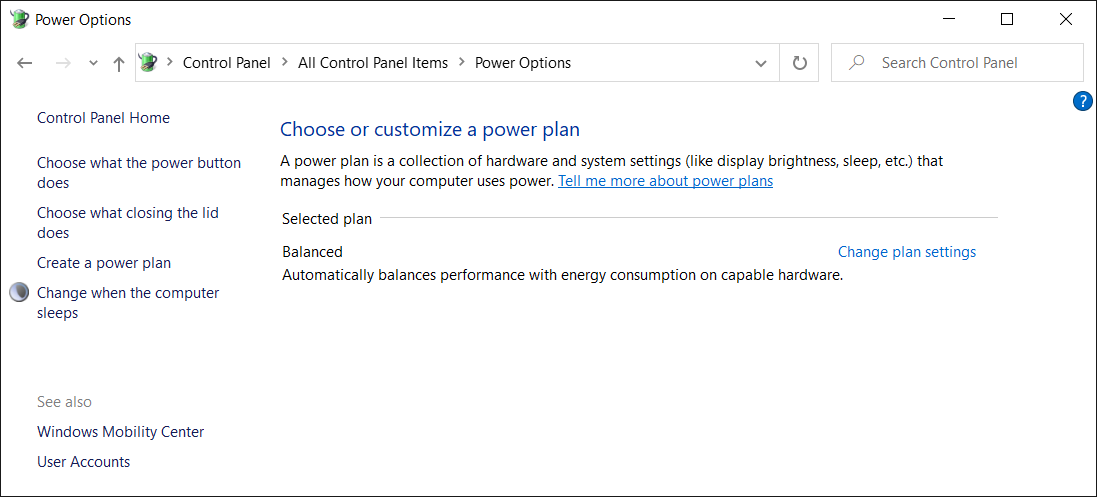Select All Control Panel Items breadcrumb
1097x497 pixels.
(x=373, y=63)
